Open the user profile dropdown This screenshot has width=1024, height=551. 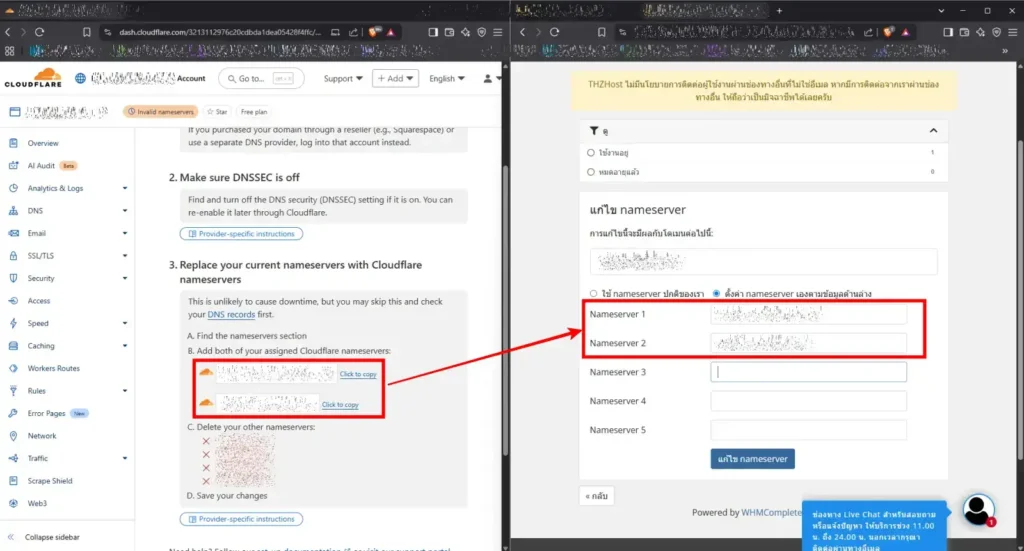(x=492, y=78)
